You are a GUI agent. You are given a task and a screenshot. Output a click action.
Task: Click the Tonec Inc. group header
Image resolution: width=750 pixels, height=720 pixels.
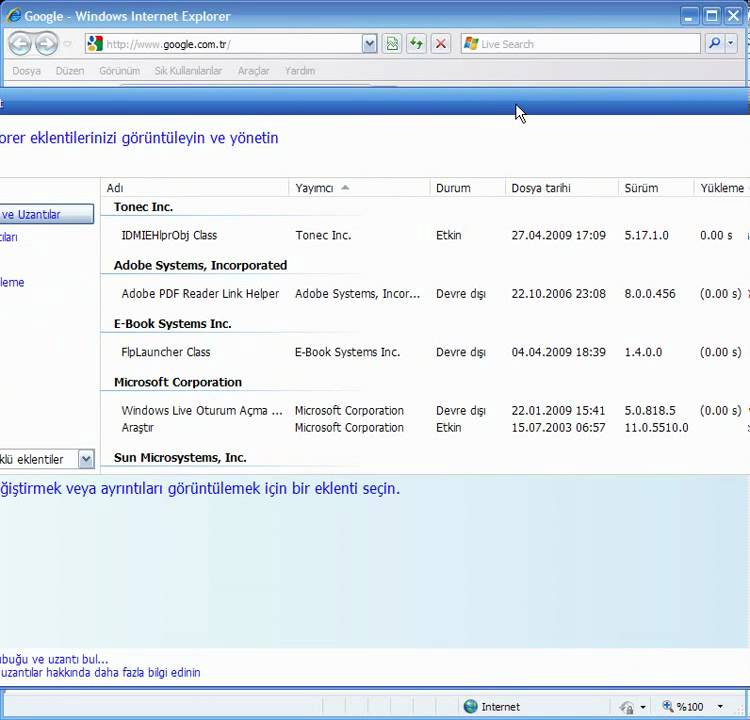click(143, 207)
